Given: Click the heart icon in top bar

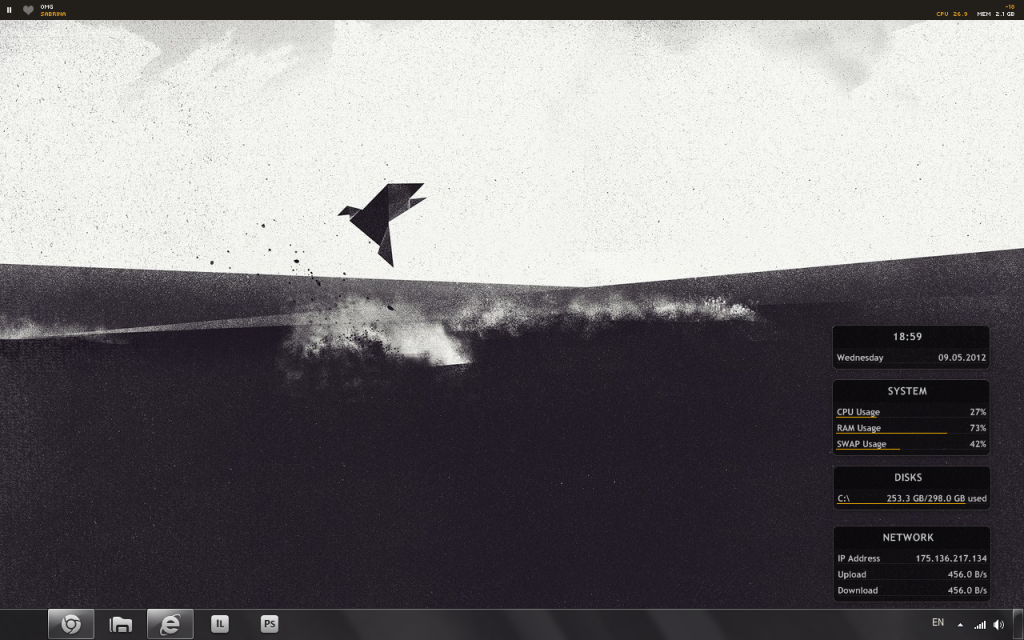Looking at the screenshot, I should coord(28,10).
